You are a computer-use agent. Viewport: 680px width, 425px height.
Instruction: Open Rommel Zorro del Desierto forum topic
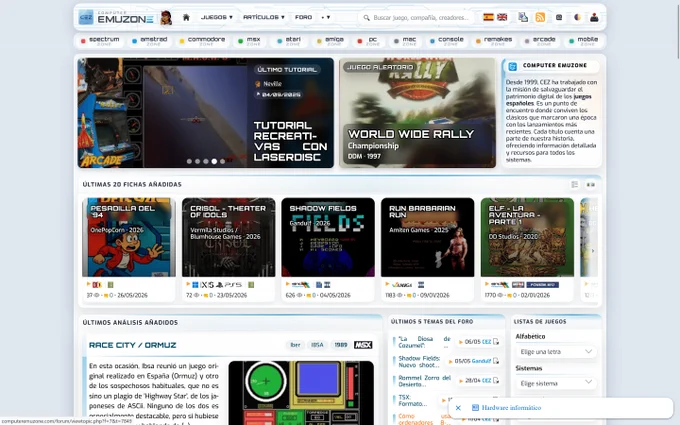[x=425, y=381]
